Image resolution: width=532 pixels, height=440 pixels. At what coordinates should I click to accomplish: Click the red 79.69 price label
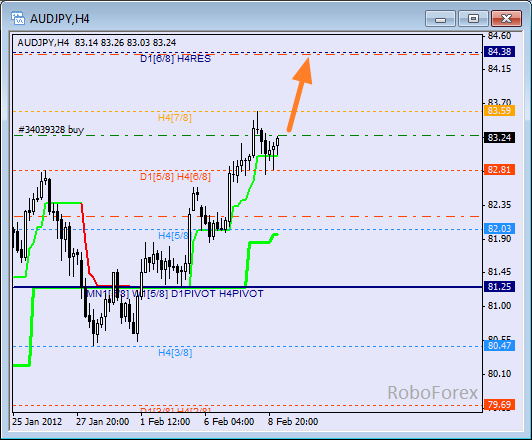point(499,405)
